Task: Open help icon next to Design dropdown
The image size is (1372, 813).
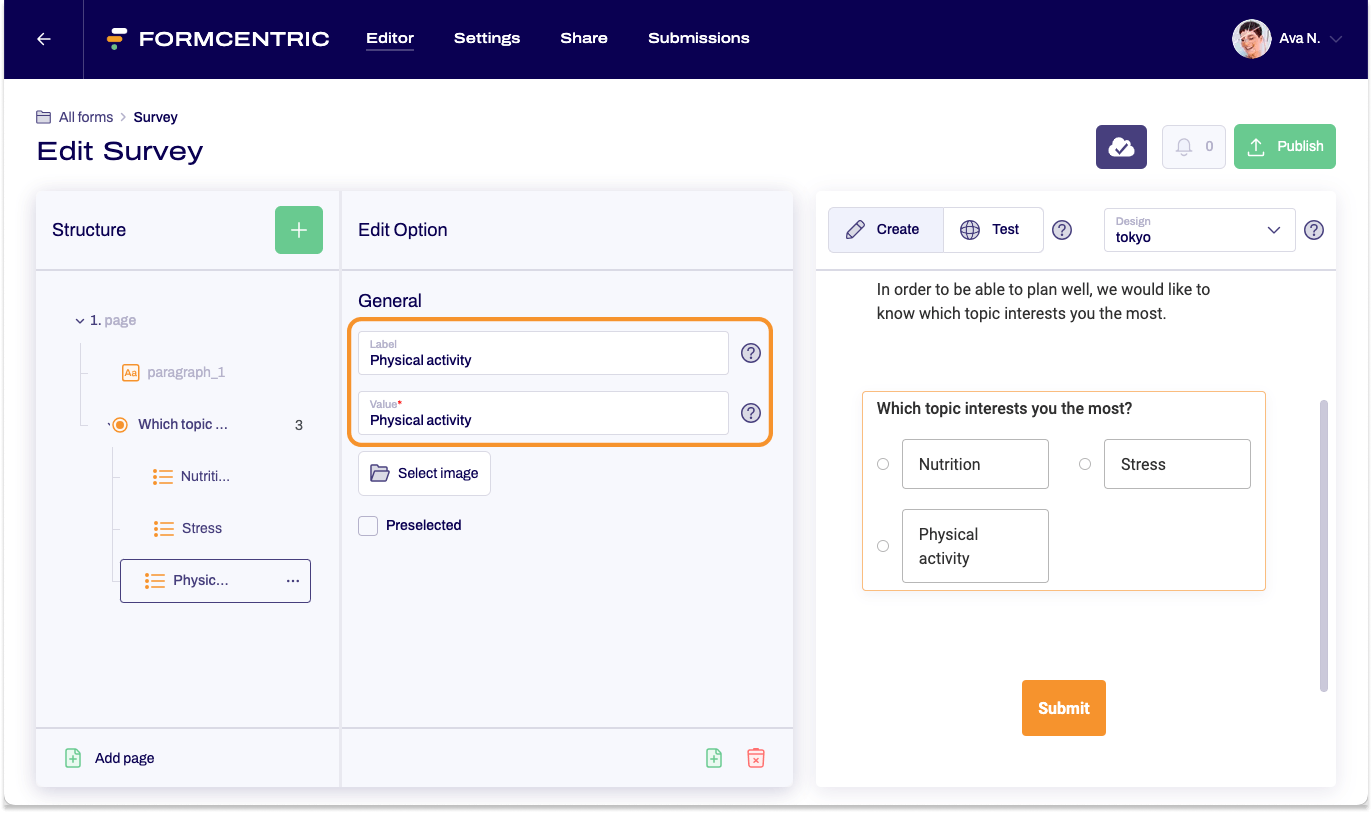Action: pyautogui.click(x=1315, y=230)
